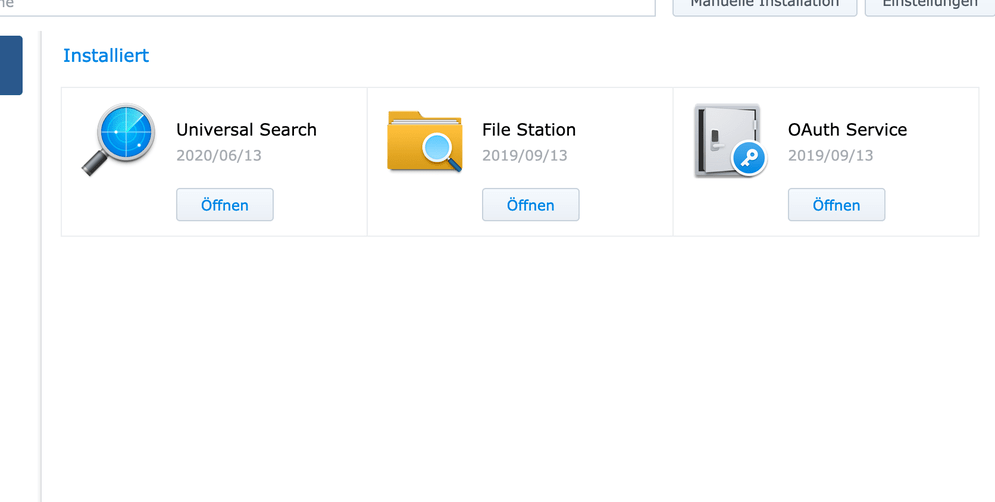Screen dimensions: 995x502
Task: Click the date 2019/09/13 under File Station
Action: [525, 155]
